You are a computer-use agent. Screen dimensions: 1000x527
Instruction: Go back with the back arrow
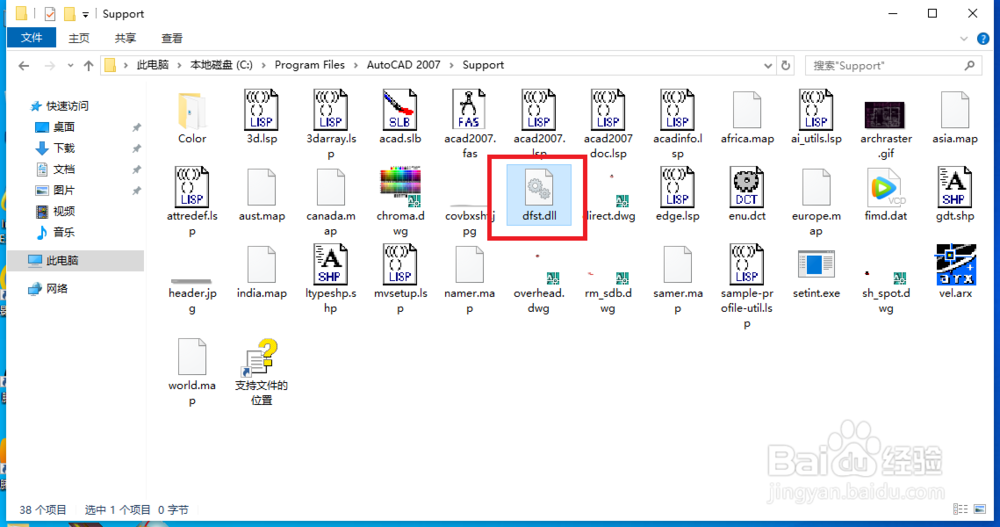click(x=24, y=65)
